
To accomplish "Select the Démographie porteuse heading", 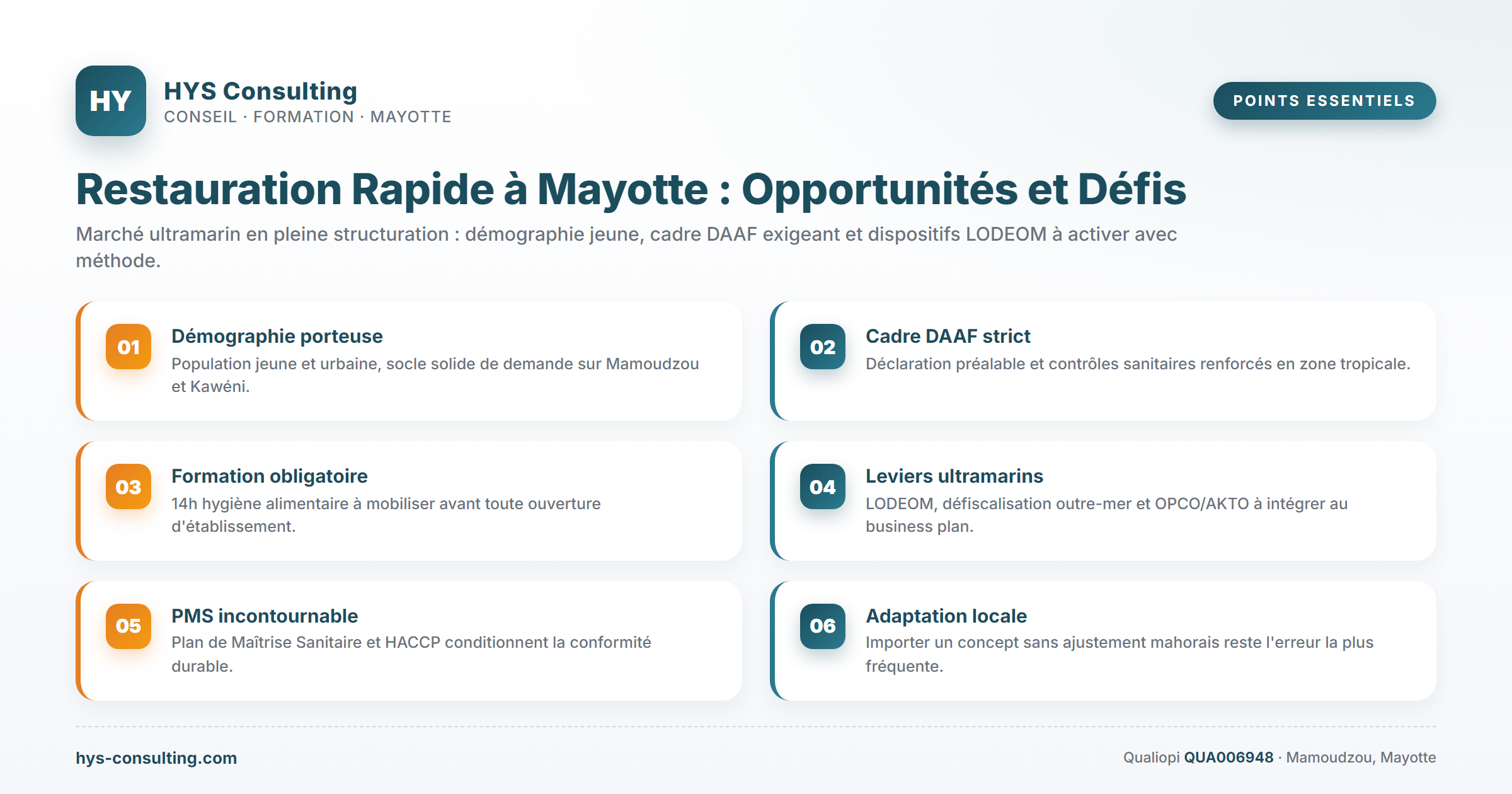I will pos(277,336).
